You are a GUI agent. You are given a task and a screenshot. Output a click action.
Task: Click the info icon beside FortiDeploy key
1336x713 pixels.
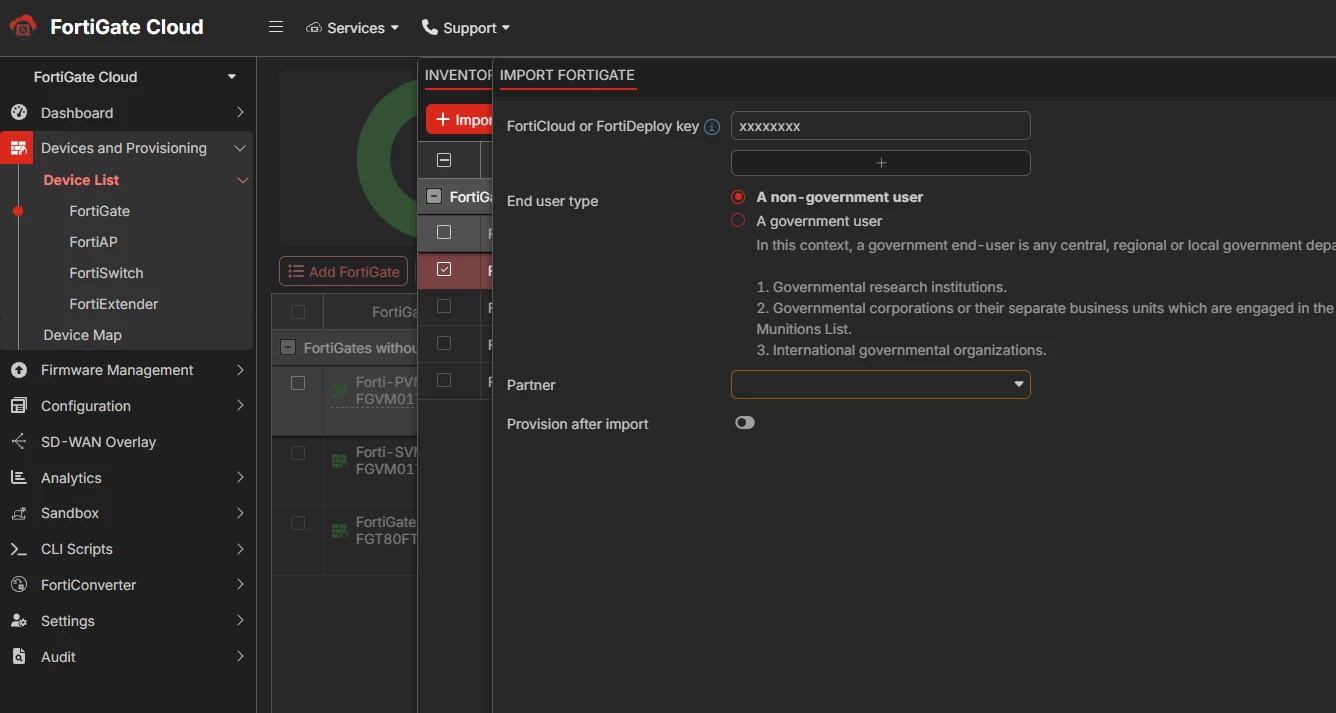click(x=712, y=127)
